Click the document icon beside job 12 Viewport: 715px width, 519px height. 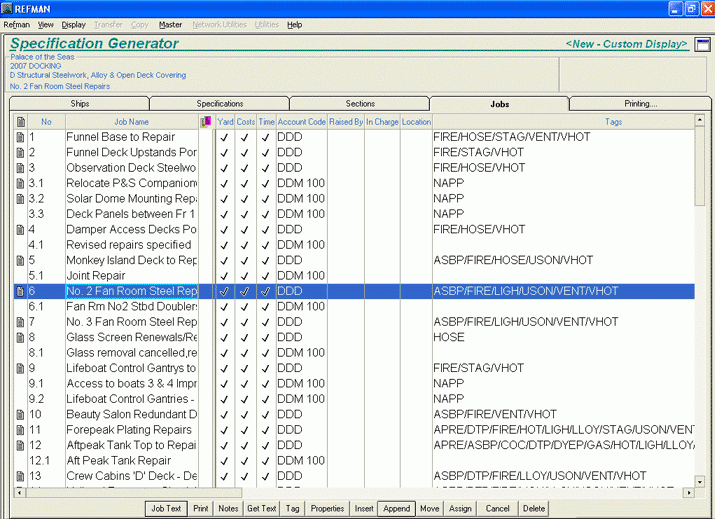click(x=20, y=445)
